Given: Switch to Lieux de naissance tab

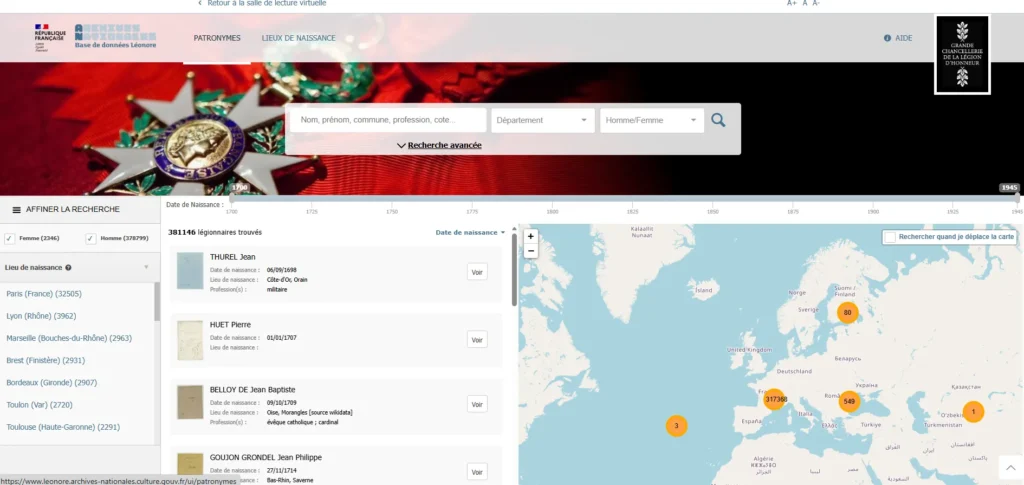Looking at the screenshot, I should [x=298, y=38].
